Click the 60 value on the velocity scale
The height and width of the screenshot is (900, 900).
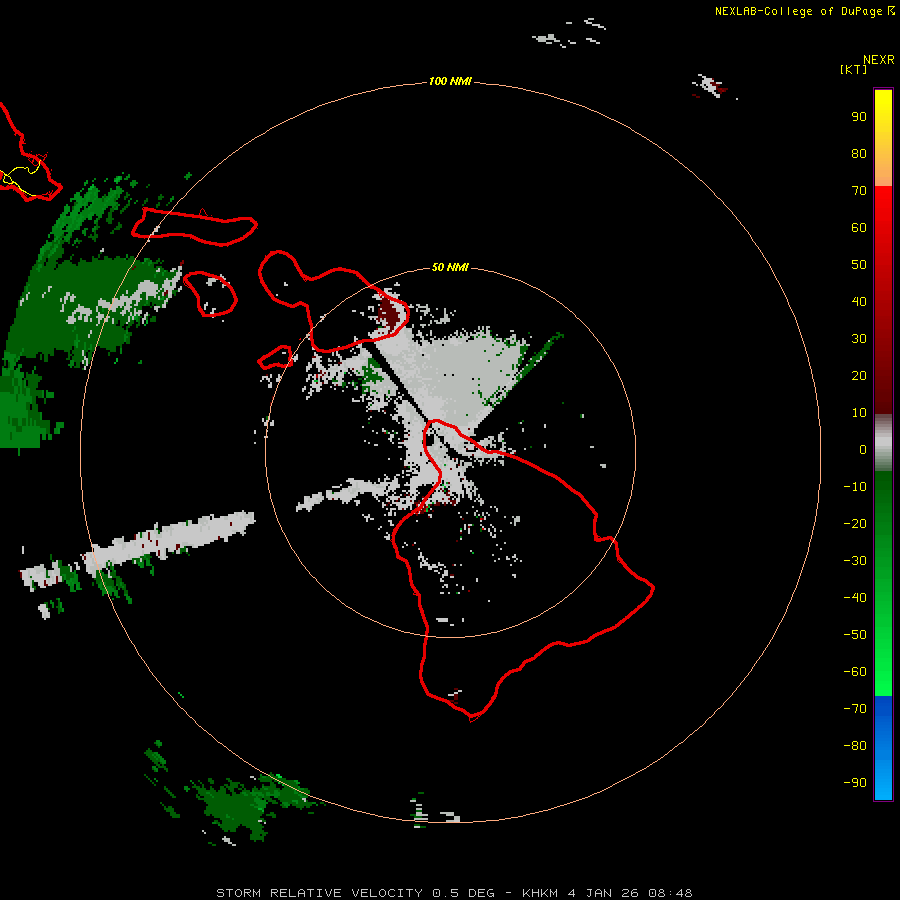859,228
